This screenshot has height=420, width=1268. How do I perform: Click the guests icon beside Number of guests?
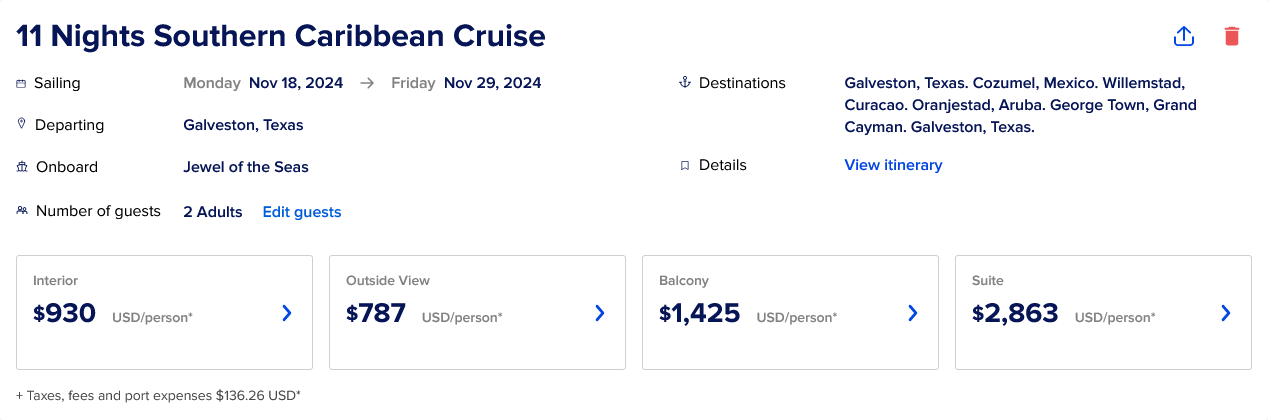pyautogui.click(x=21, y=211)
